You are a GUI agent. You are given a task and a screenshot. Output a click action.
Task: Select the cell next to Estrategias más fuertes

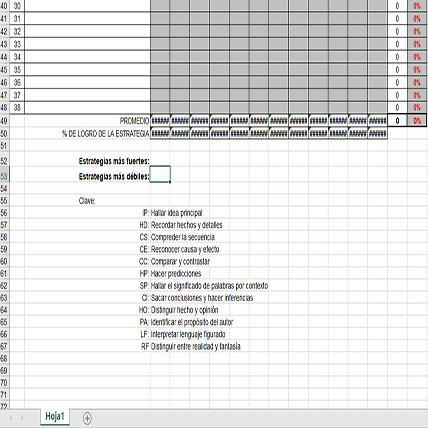click(x=160, y=161)
